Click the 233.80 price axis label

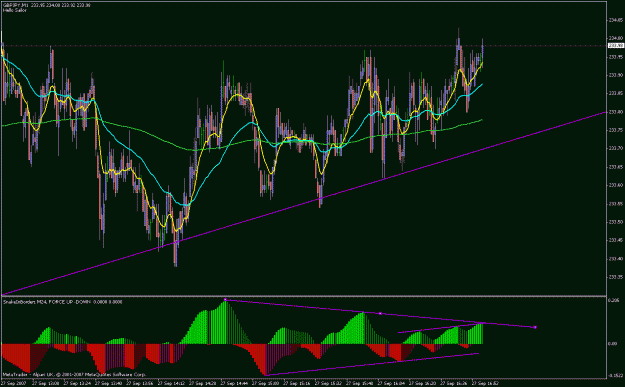[x=615, y=112]
